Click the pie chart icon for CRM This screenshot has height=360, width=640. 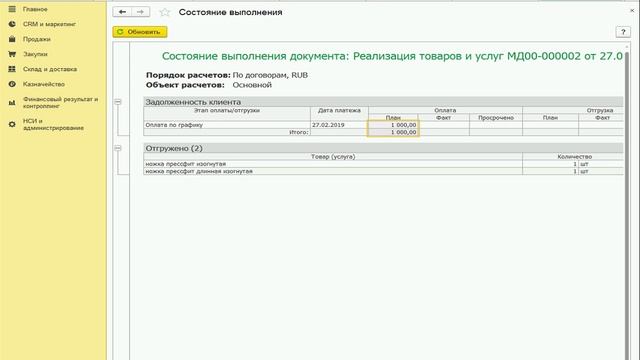click(x=12, y=24)
